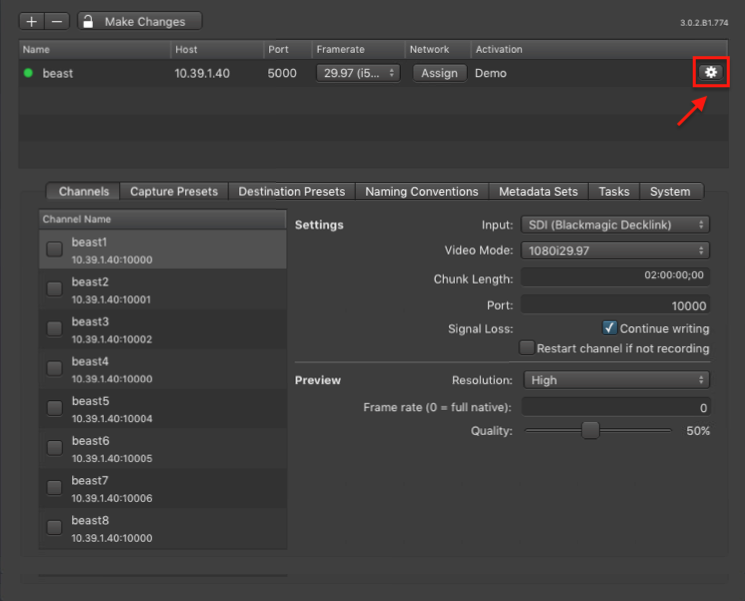Select channel row beast6
Image resolution: width=745 pixels, height=601 pixels.
click(162, 448)
